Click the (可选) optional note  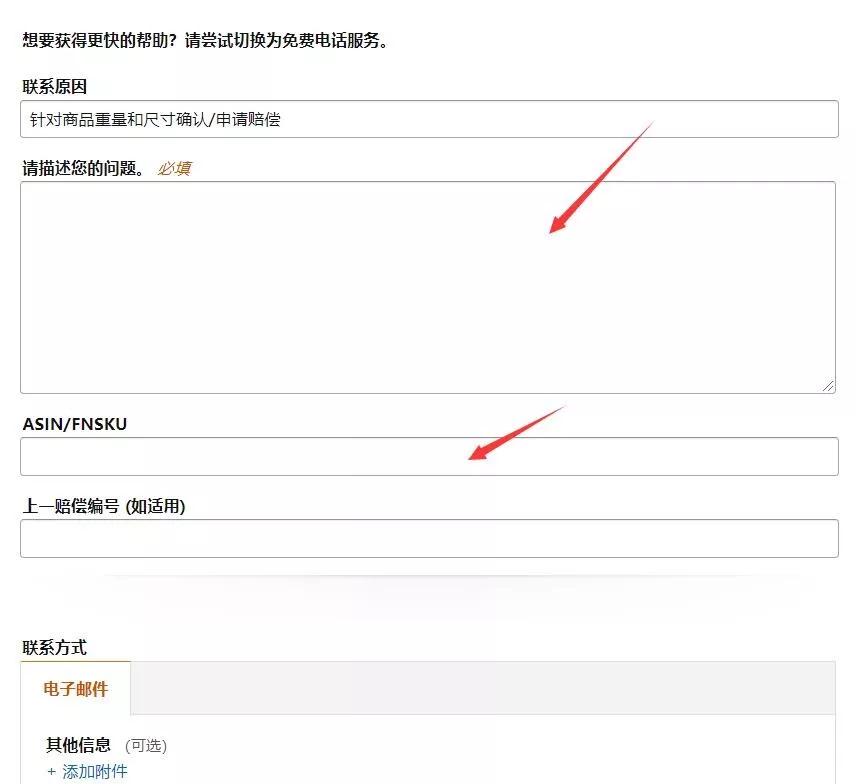point(146,746)
